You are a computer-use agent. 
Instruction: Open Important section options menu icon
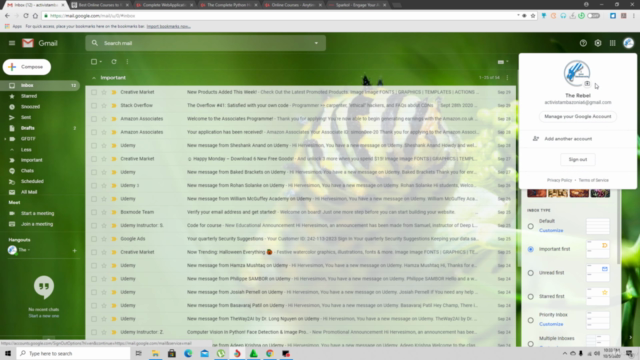(x=507, y=78)
